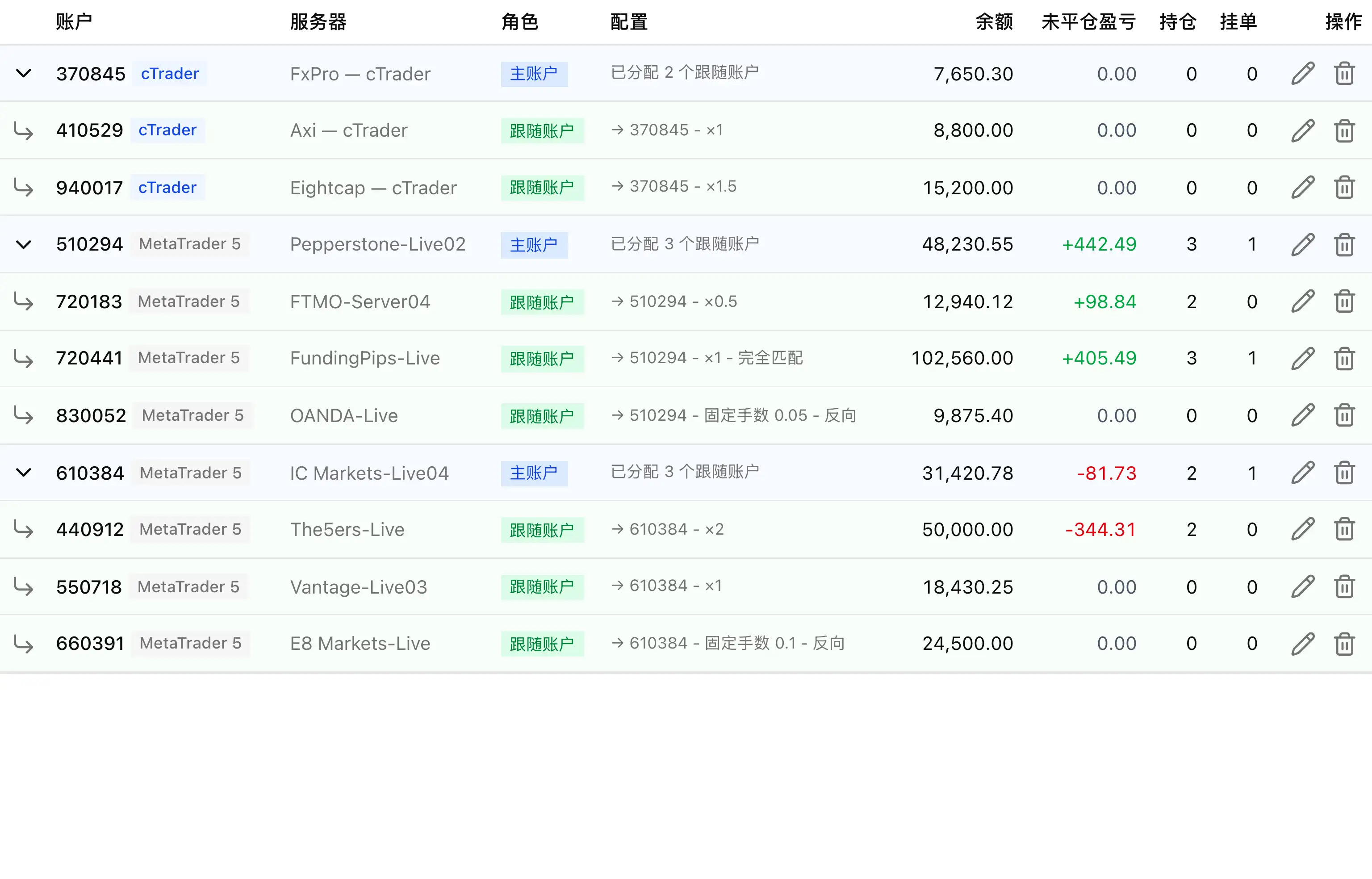
Task: Collapse the 370845 master account group
Action: point(23,74)
